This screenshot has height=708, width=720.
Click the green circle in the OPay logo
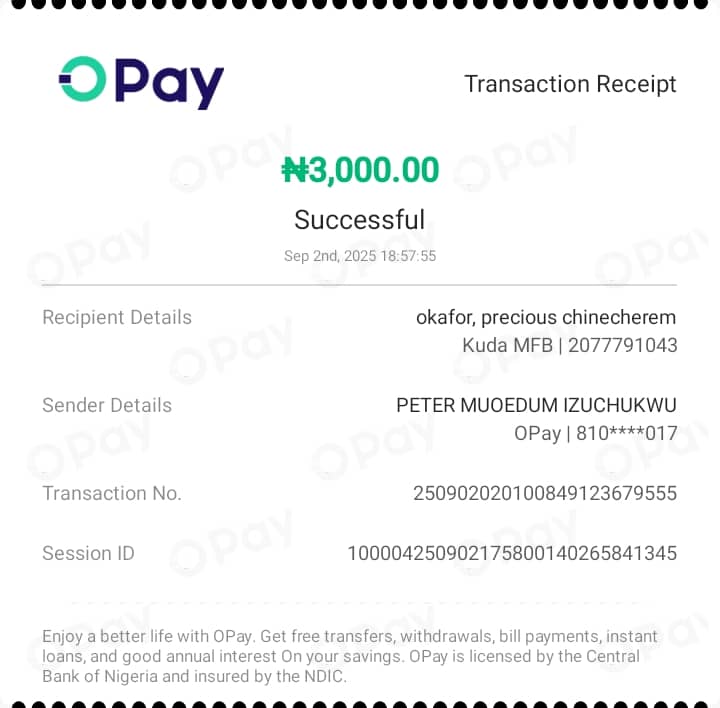pos(83,79)
